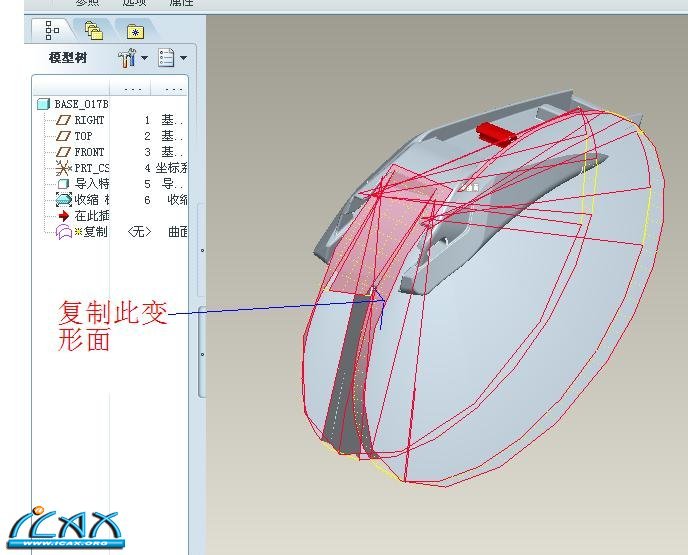
Task: Click the red block on the model
Action: [x=495, y=132]
